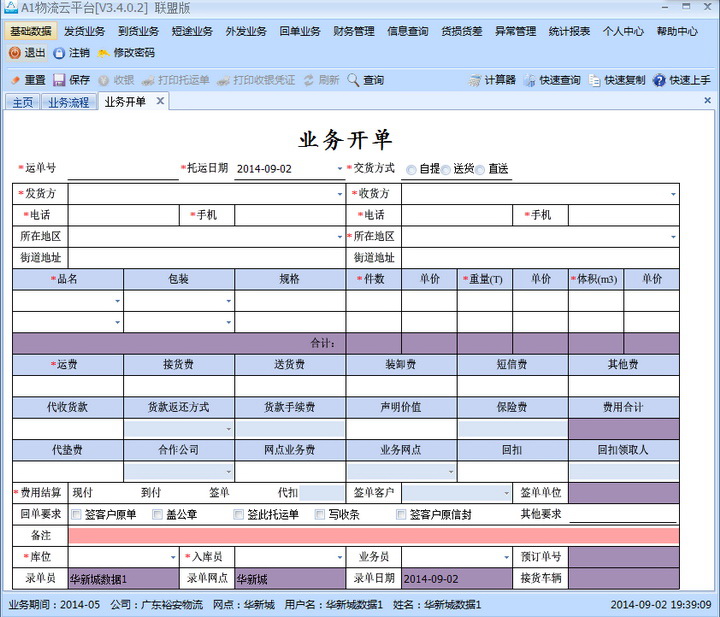This screenshot has width=720, height=617.
Task: Switch to the 业务流程 tab
Action: [68, 102]
